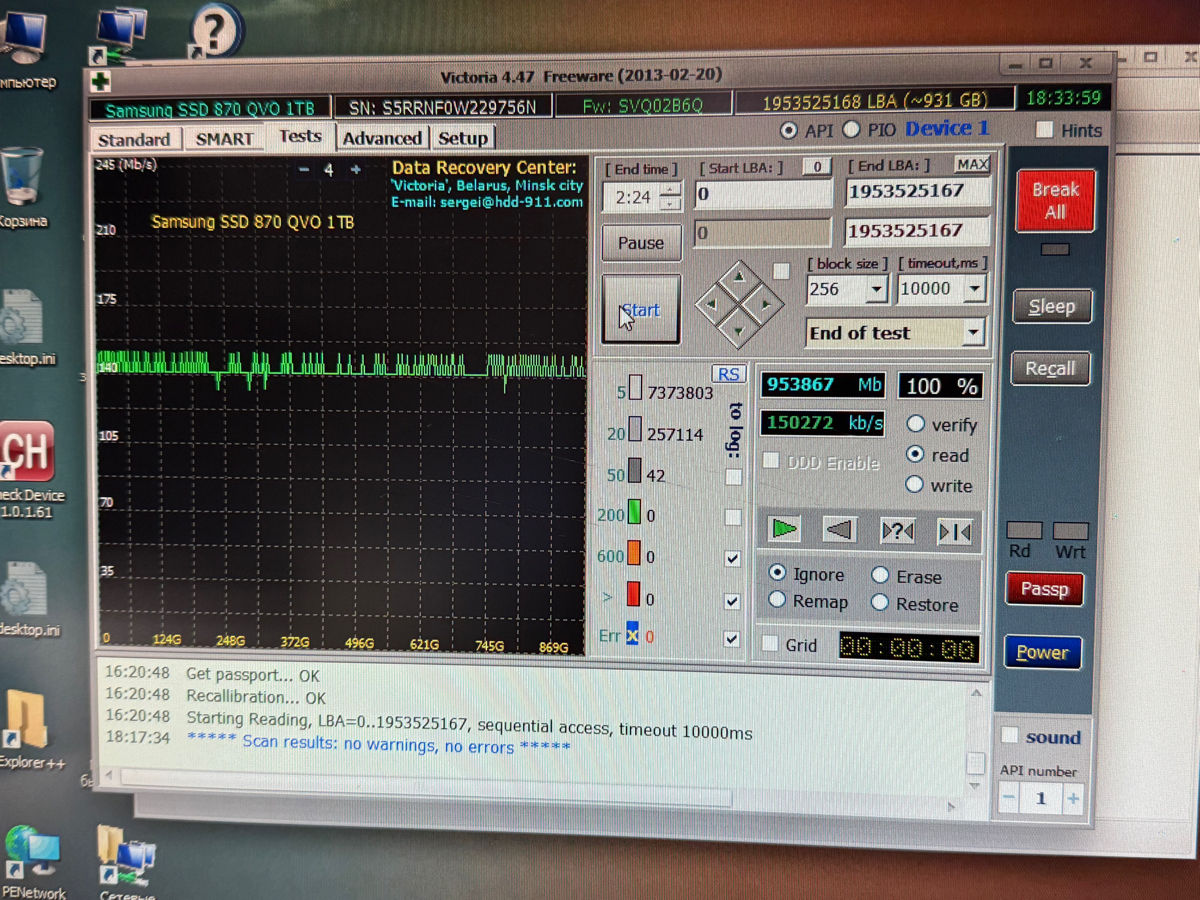Click the RS reset counters button

[x=729, y=373]
